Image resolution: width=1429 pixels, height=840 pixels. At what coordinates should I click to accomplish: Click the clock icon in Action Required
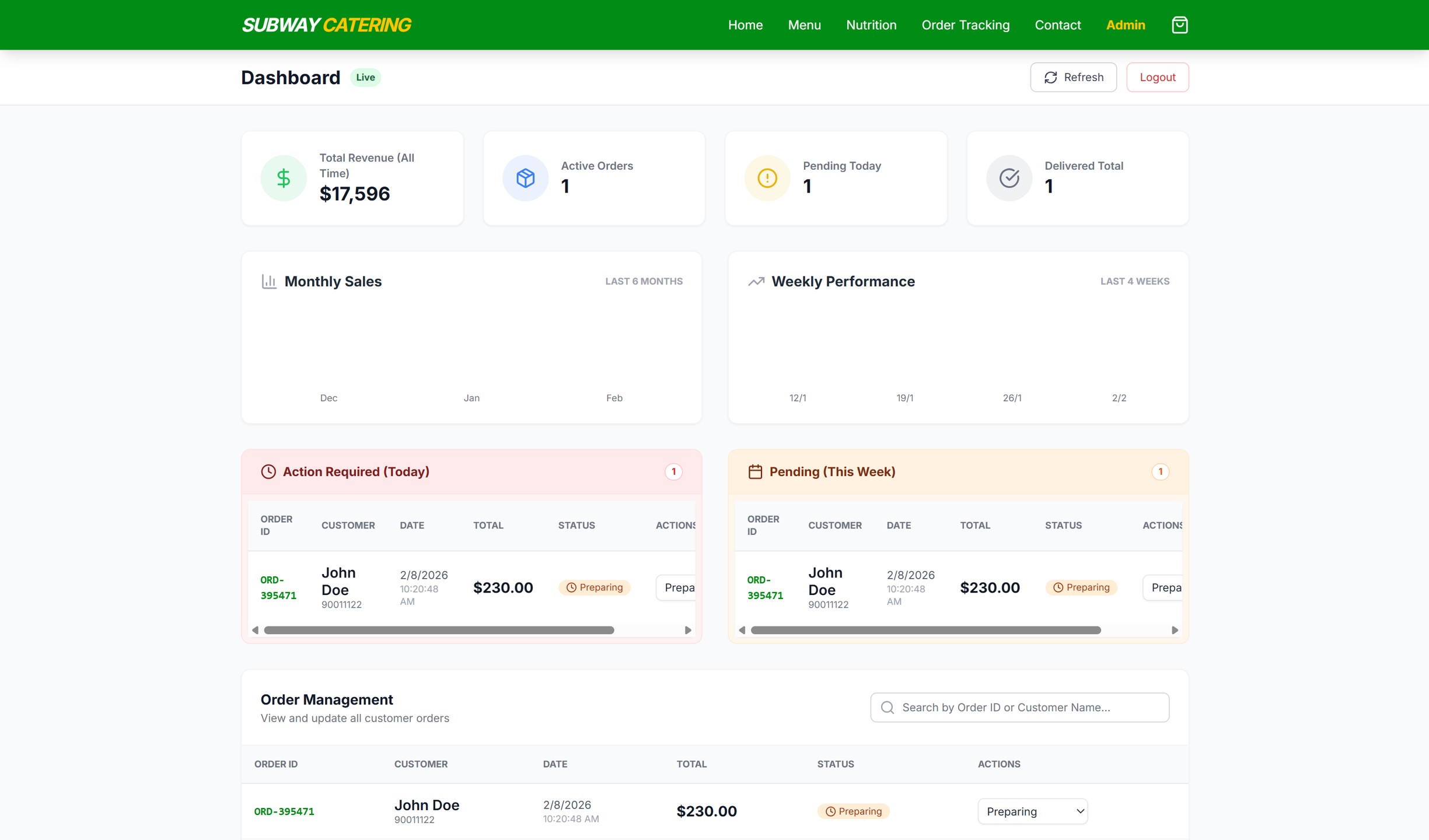[268, 471]
